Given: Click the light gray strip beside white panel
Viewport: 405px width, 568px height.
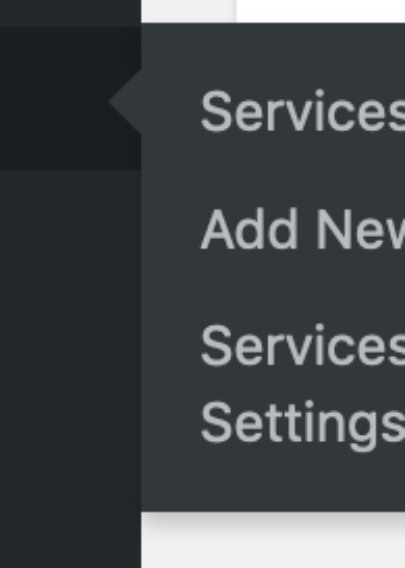Looking at the screenshot, I should 189,11.
